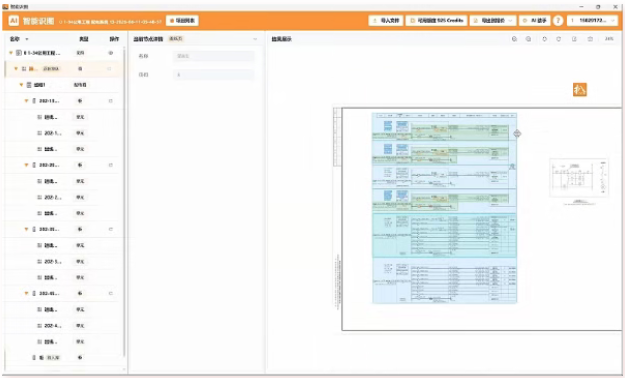This screenshot has height=378, width=625.
Task: Open the 项目列表 project list
Action: pyautogui.click(x=183, y=20)
